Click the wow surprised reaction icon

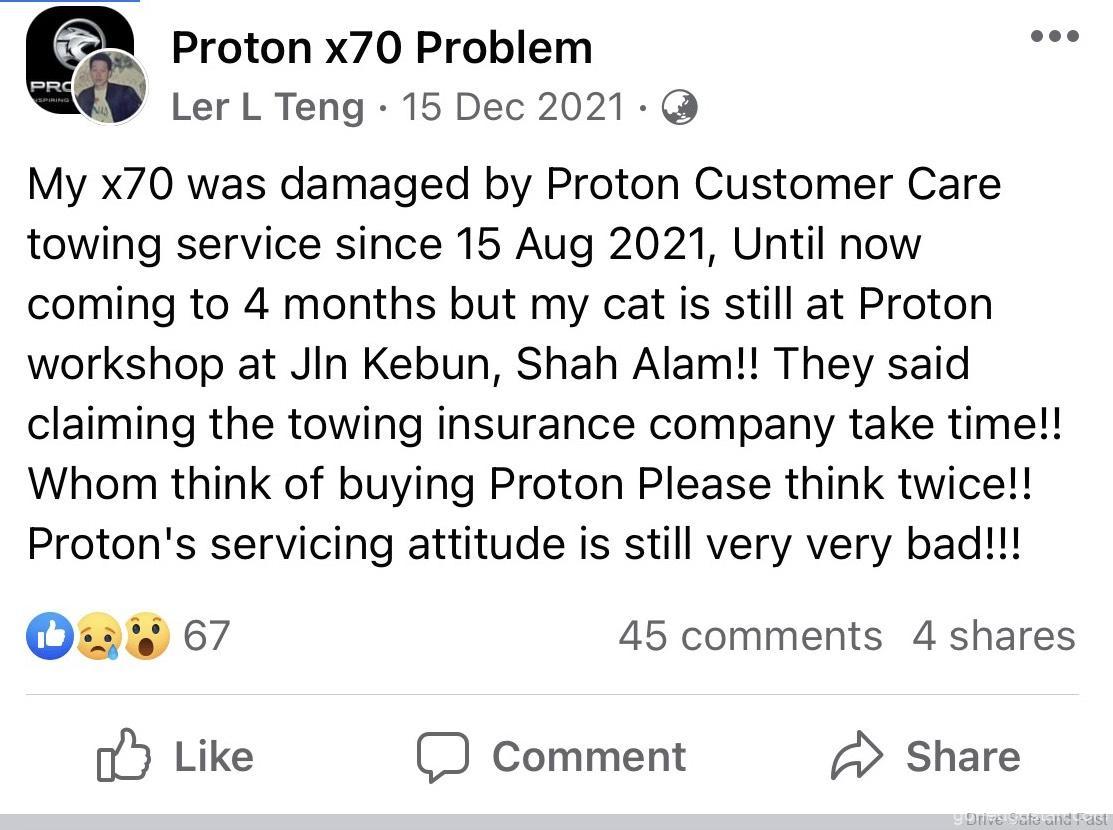(146, 636)
